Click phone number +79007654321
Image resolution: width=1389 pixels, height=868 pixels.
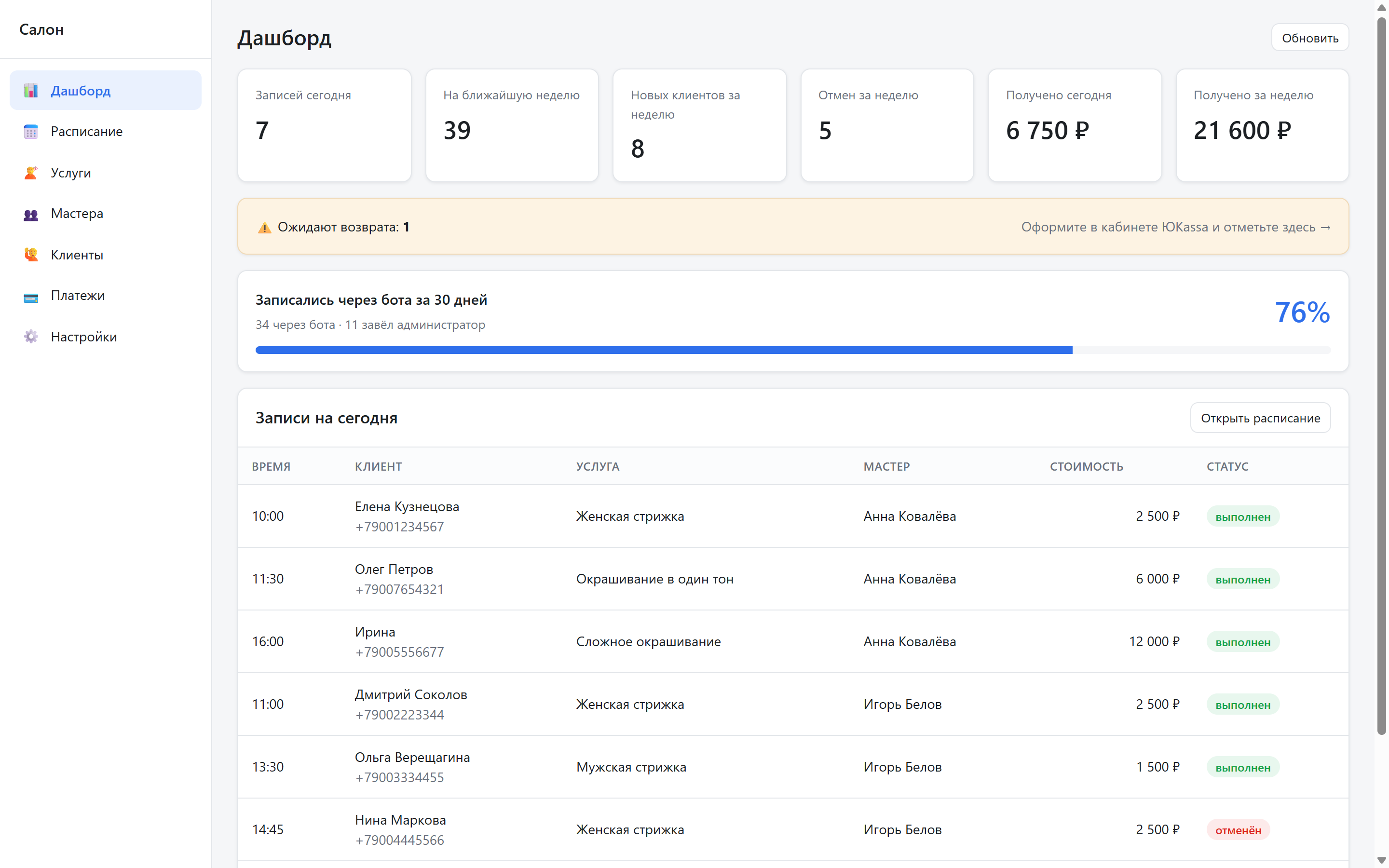(x=399, y=590)
